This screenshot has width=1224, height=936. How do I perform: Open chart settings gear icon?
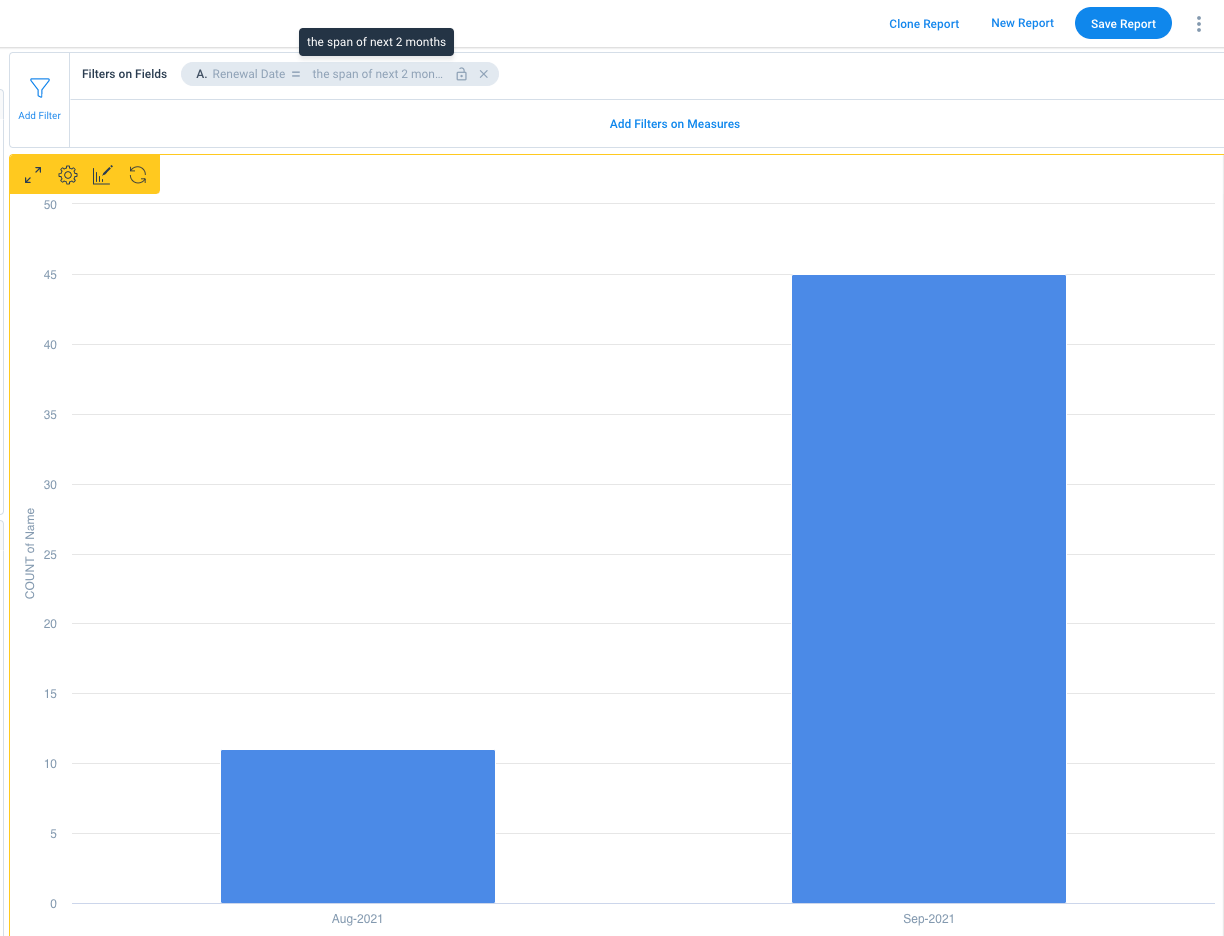68,175
